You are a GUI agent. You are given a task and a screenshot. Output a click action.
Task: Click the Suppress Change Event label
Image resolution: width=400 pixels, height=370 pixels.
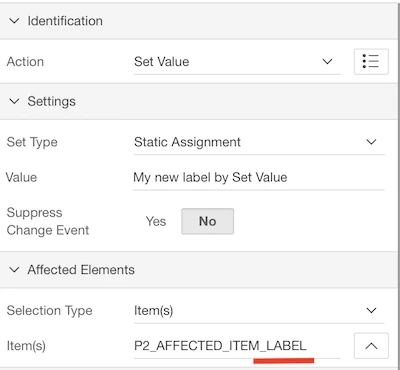48,221
